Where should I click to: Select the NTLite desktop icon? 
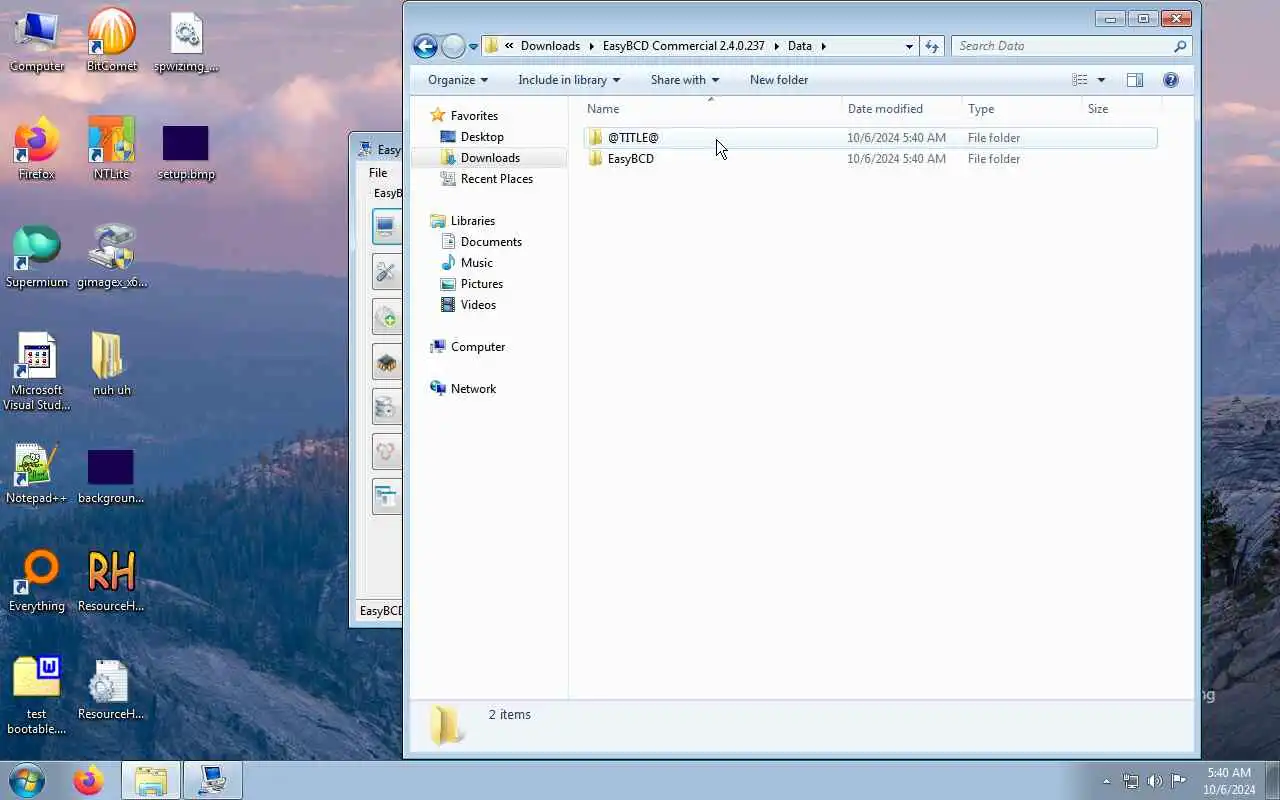[111, 149]
